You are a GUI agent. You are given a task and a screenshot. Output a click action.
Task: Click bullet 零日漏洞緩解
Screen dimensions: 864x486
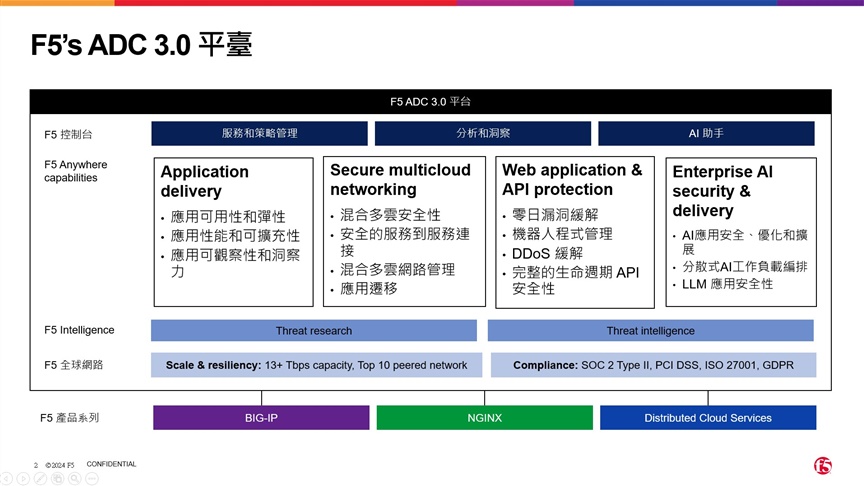555,215
